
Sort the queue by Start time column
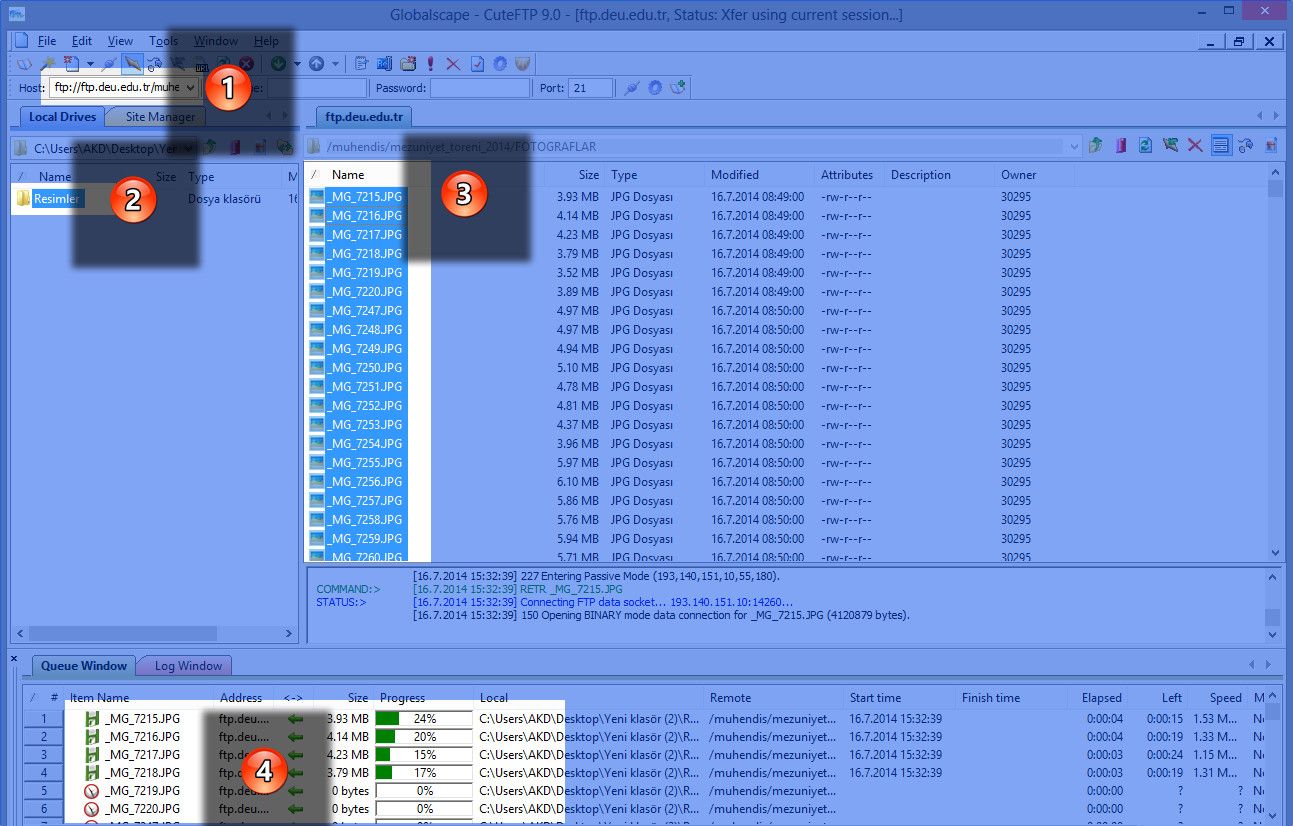[898, 698]
